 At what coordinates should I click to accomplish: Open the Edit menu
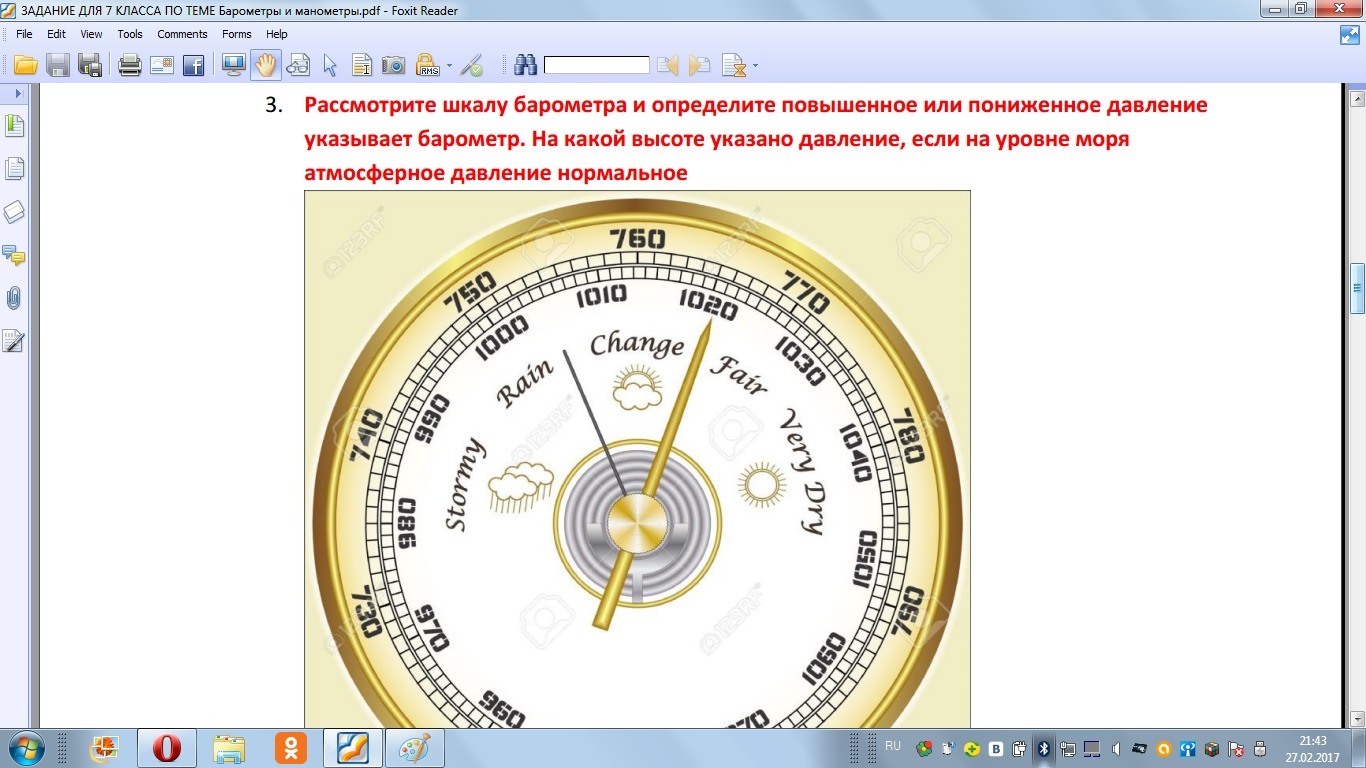[x=56, y=34]
